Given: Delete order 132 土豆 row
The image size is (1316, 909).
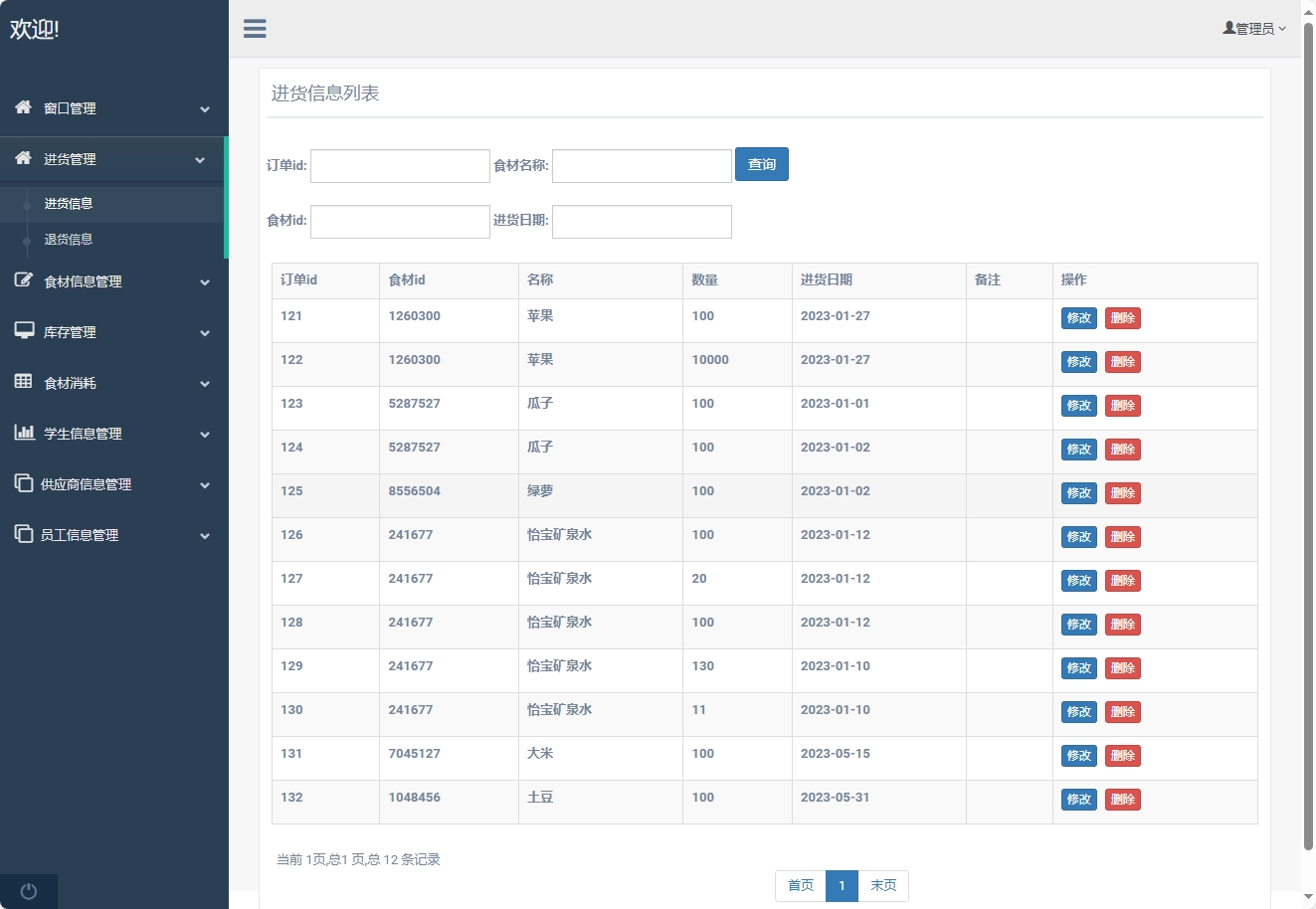Looking at the screenshot, I should click(1122, 800).
